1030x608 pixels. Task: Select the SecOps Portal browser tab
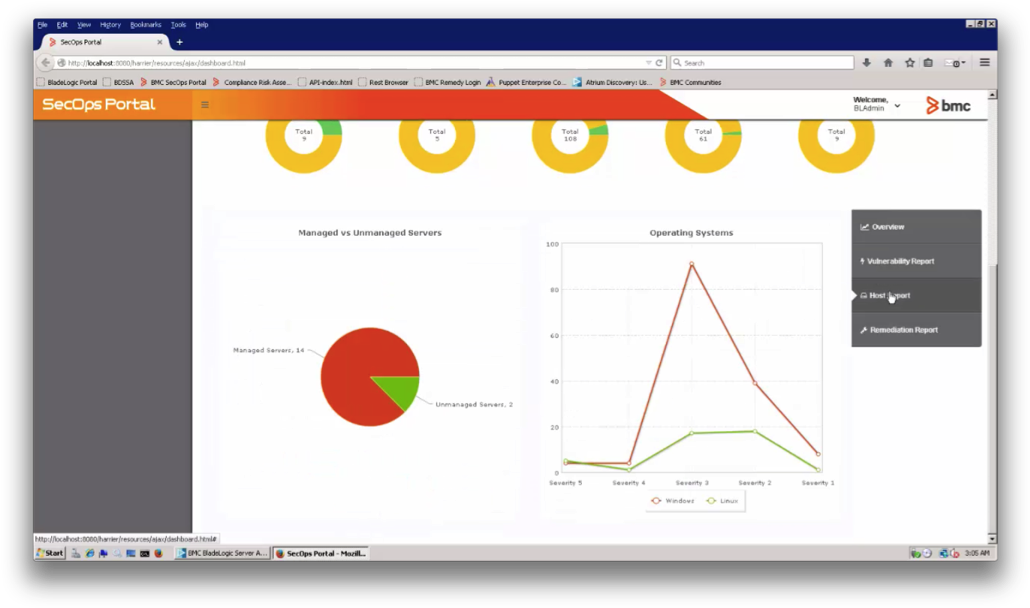point(104,42)
